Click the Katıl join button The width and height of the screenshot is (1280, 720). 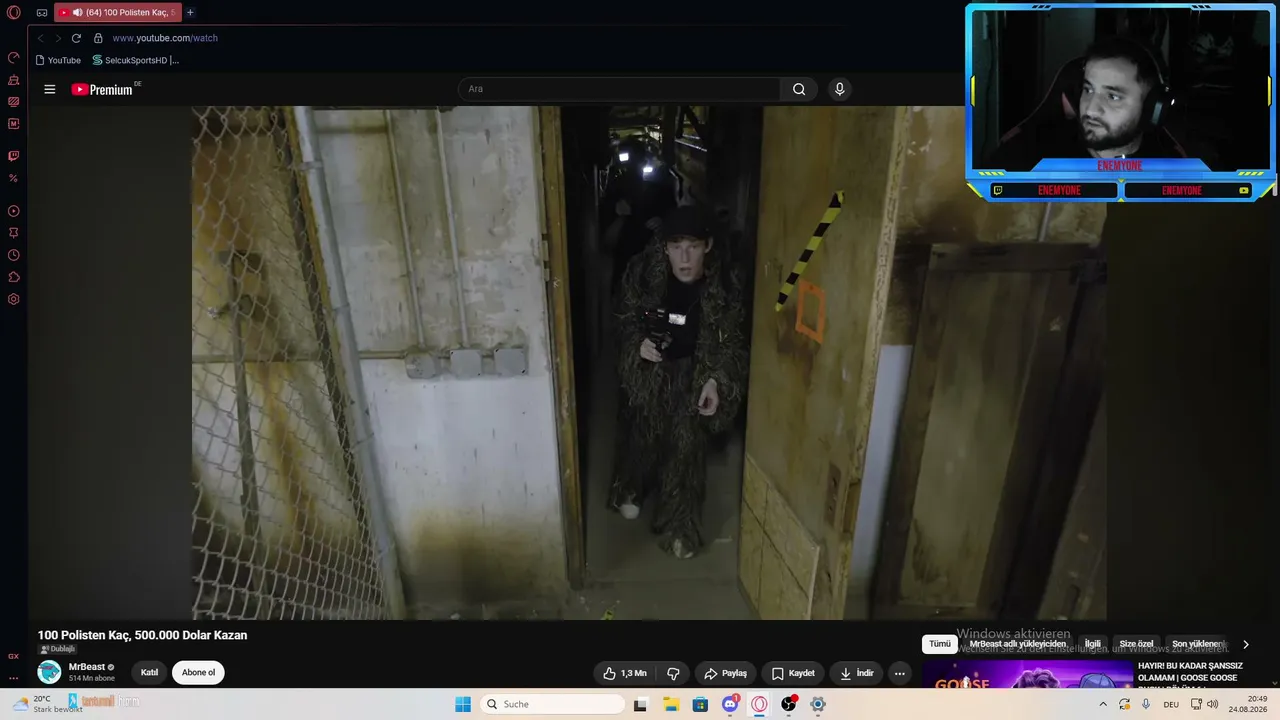coord(149,672)
